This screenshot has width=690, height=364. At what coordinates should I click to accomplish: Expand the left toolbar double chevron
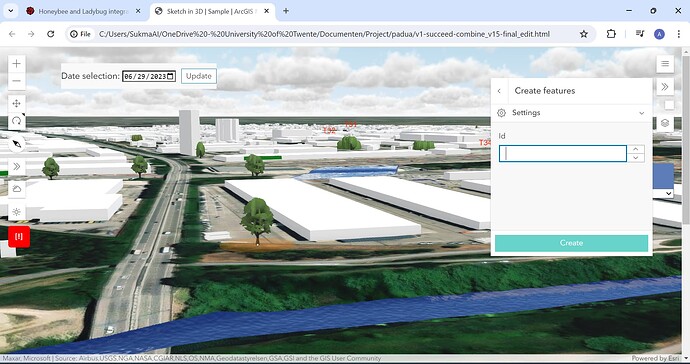[x=17, y=166]
